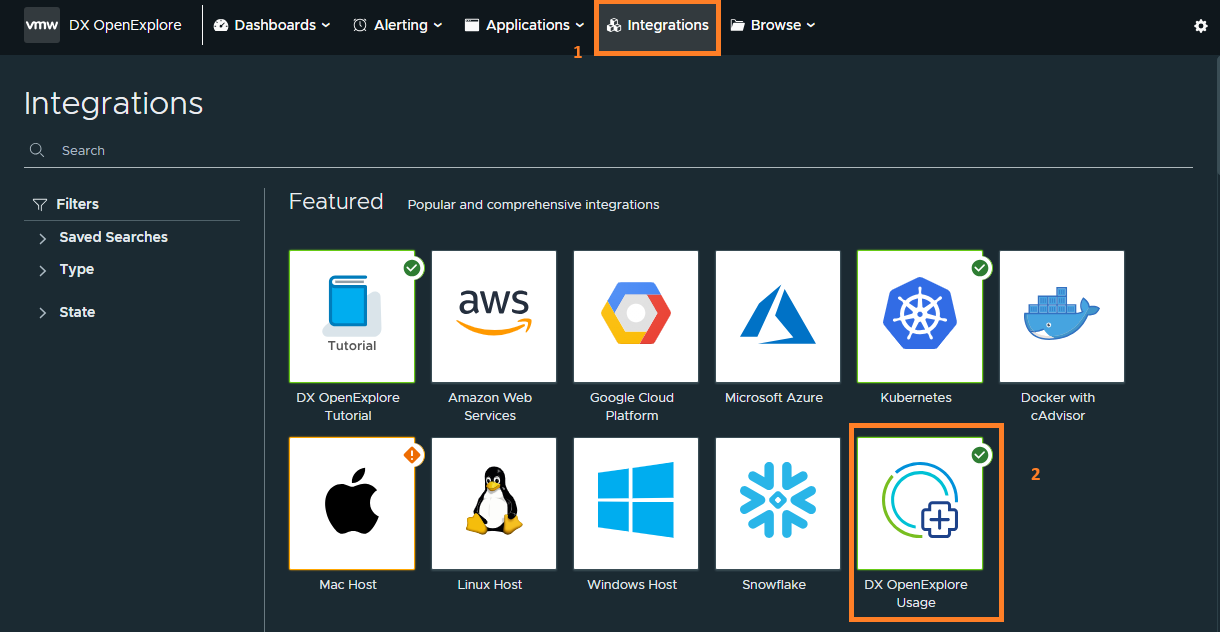Open the Microsoft Azure integration tile
This screenshot has height=632, width=1220.
click(778, 316)
